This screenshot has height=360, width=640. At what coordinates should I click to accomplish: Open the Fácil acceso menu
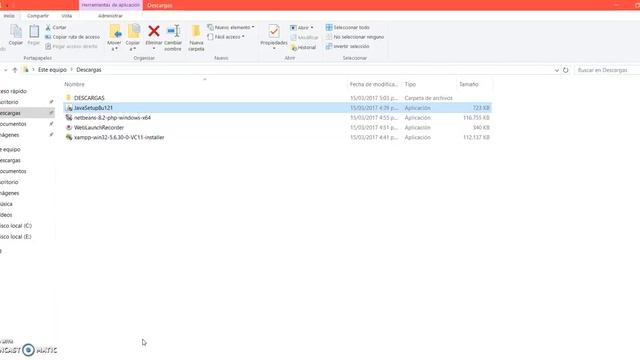(x=226, y=37)
